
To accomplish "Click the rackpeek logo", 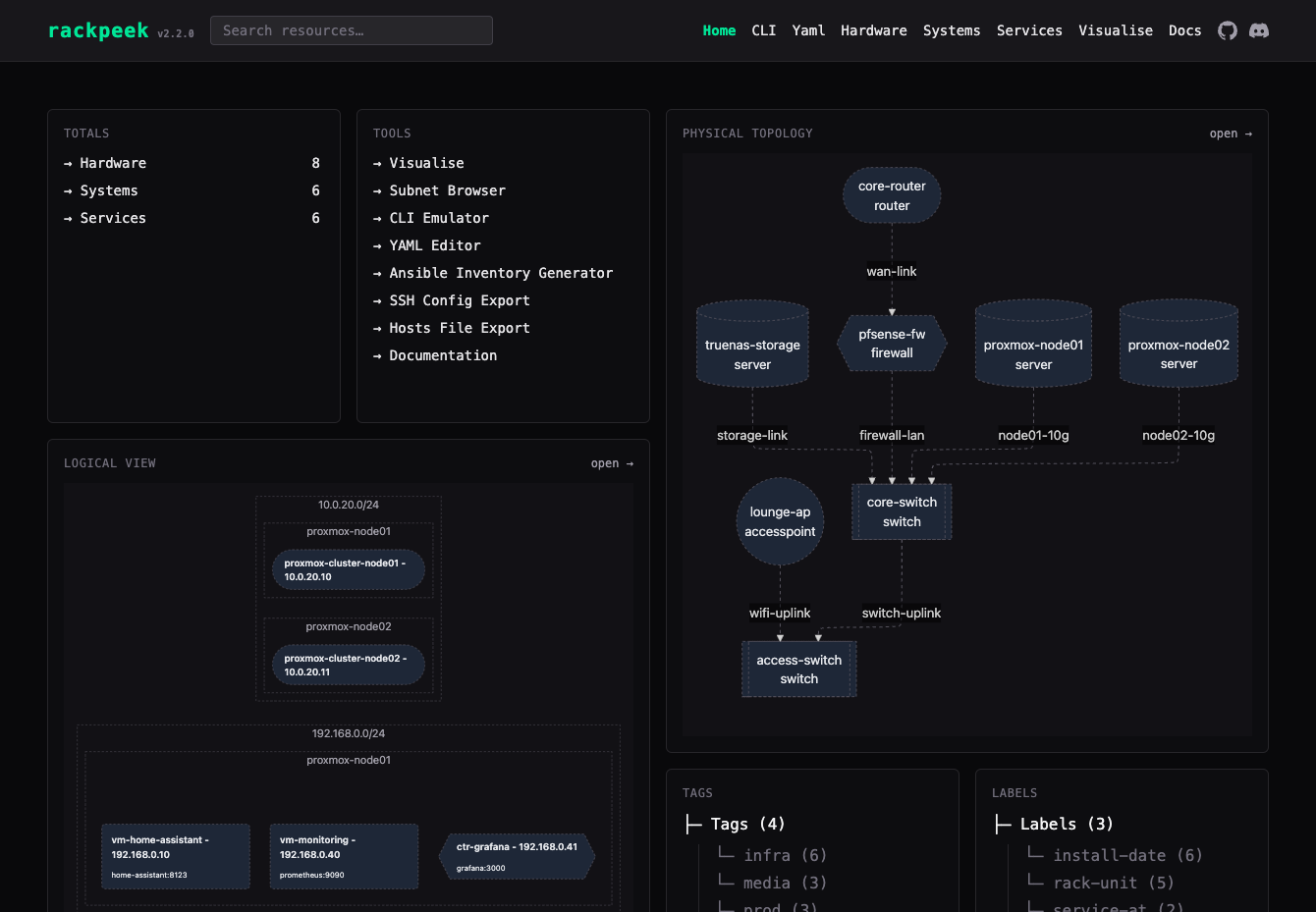I will tap(98, 30).
